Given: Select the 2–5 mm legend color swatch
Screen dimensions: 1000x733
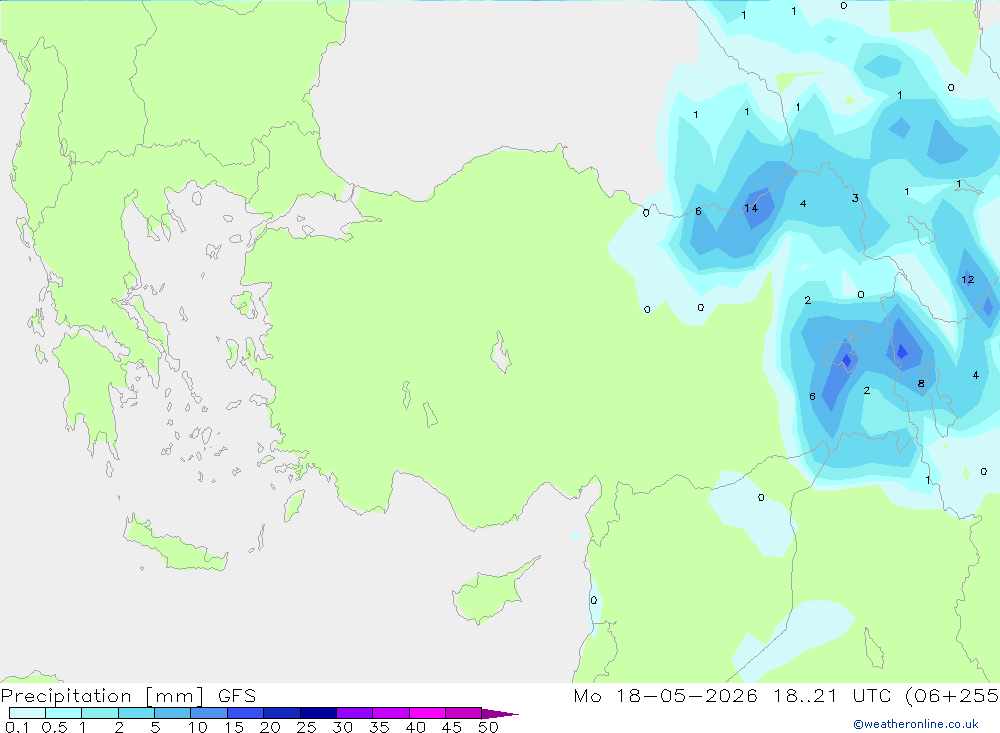Looking at the screenshot, I should pyautogui.click(x=136, y=713).
